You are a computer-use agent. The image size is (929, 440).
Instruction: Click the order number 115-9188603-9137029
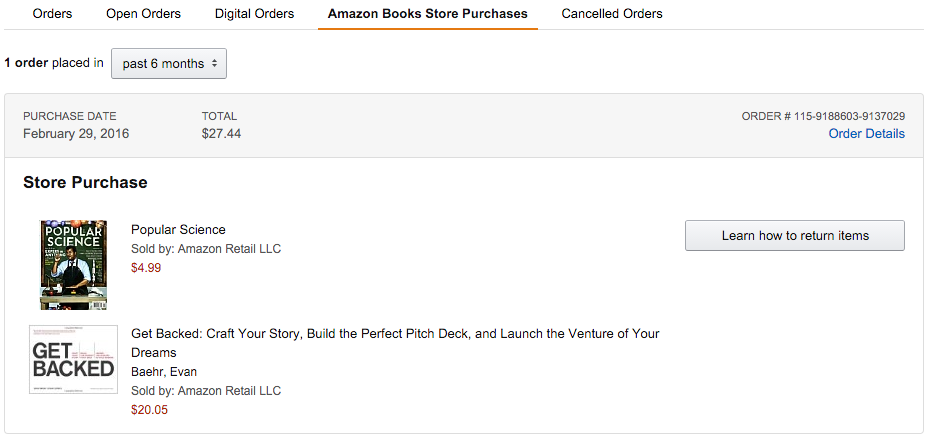click(x=849, y=116)
